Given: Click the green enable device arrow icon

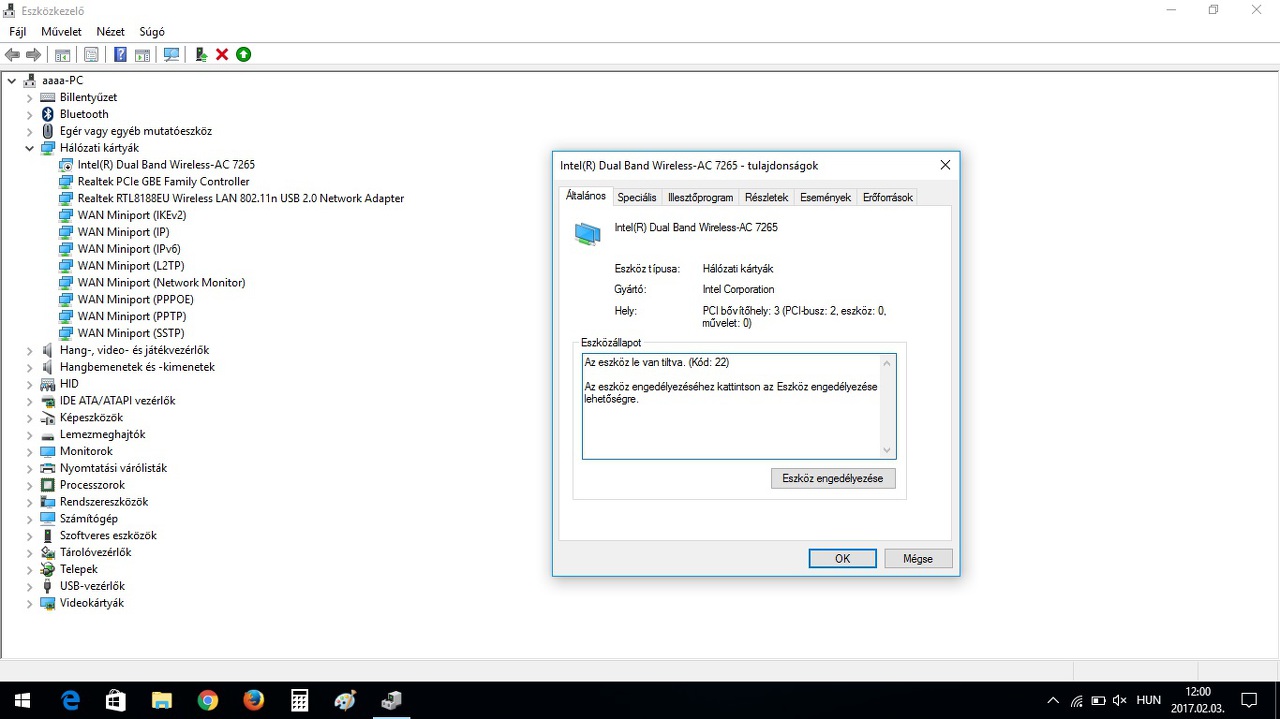Looking at the screenshot, I should (243, 55).
